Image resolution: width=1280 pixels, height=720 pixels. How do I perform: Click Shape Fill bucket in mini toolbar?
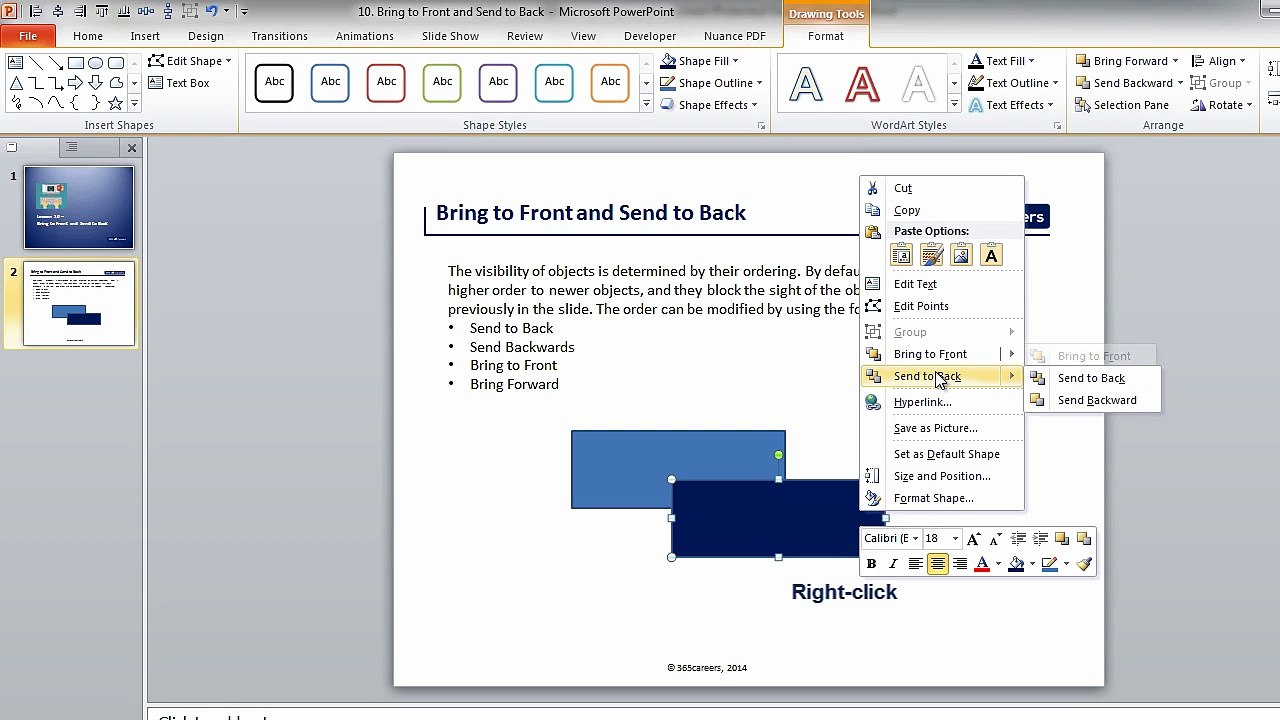[x=1016, y=564]
